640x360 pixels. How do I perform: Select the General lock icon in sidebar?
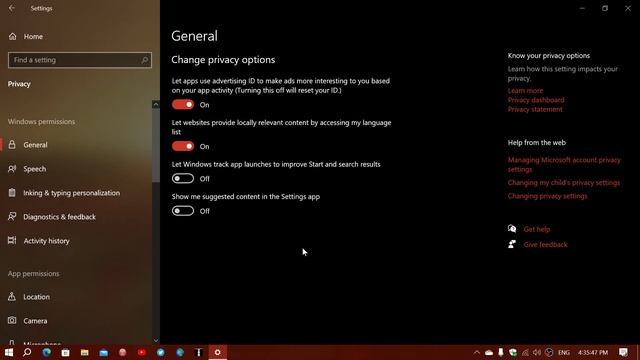(x=12, y=144)
